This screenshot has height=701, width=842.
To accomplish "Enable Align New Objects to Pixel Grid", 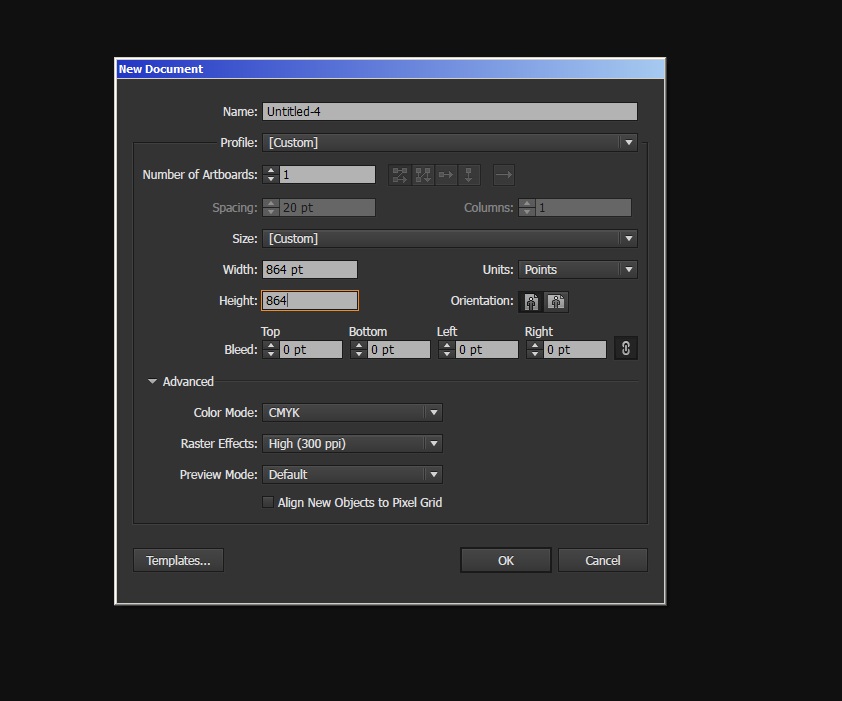I will pyautogui.click(x=268, y=503).
